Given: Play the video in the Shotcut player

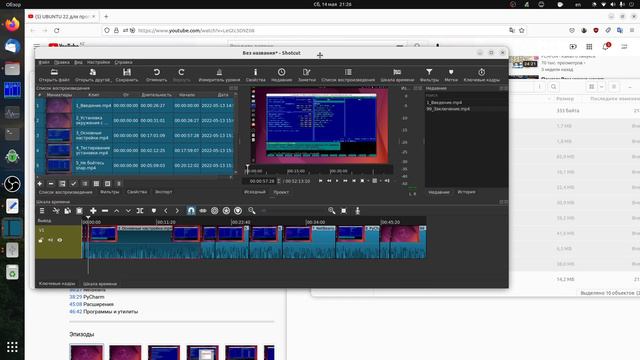Looking at the screenshot, I should pos(337,181).
